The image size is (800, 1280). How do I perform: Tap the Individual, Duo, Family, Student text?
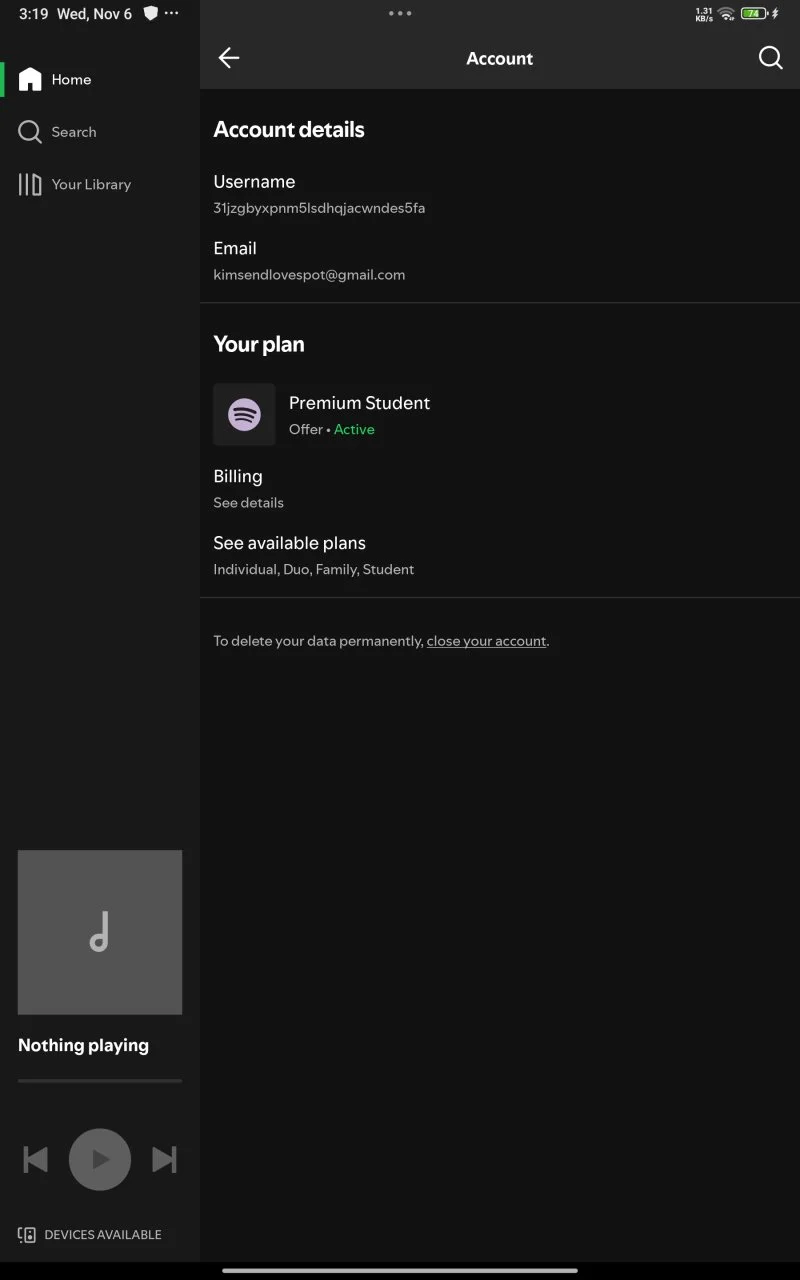(314, 569)
